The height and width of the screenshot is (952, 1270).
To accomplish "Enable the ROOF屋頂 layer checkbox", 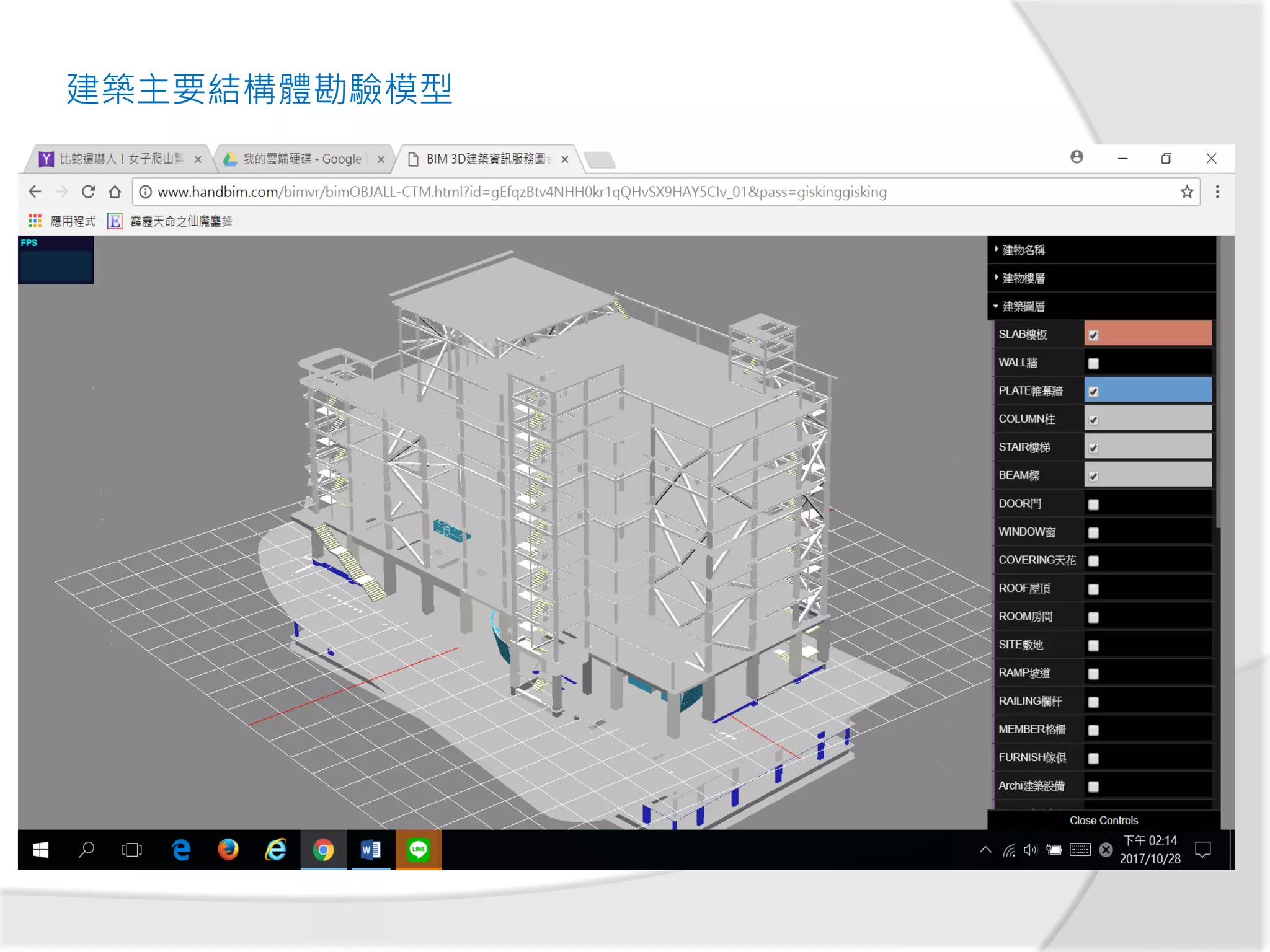I will pos(1094,589).
